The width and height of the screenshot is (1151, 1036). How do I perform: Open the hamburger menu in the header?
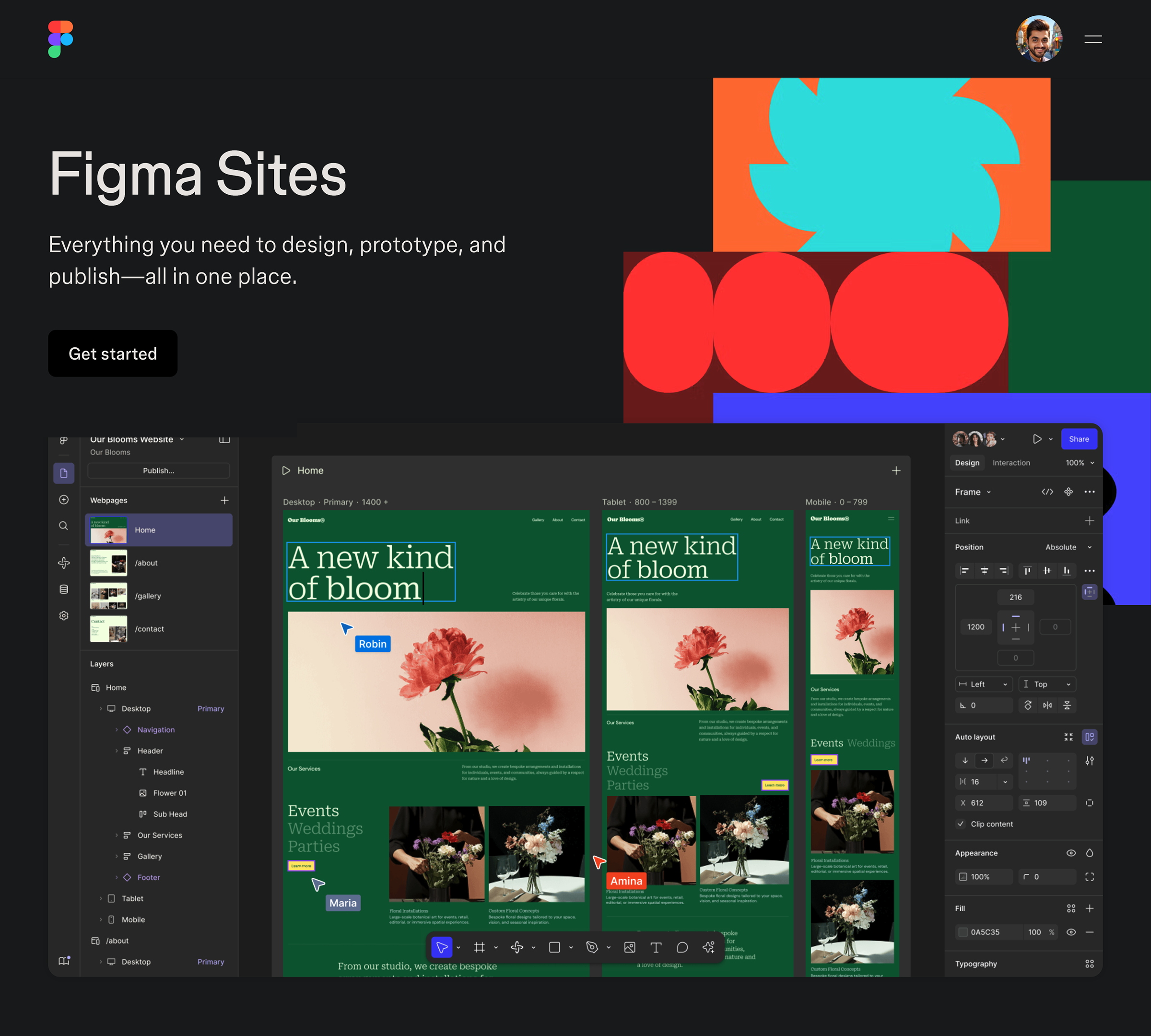(x=1092, y=39)
